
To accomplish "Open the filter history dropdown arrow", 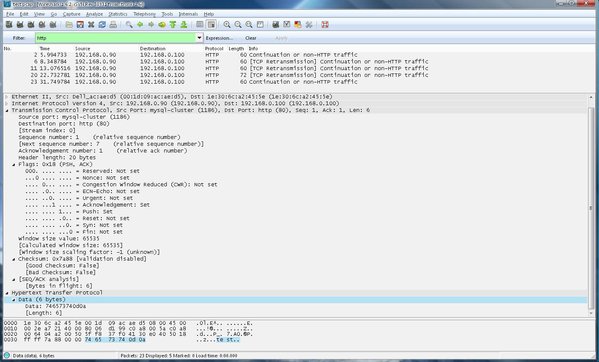I will pyautogui.click(x=199, y=38).
